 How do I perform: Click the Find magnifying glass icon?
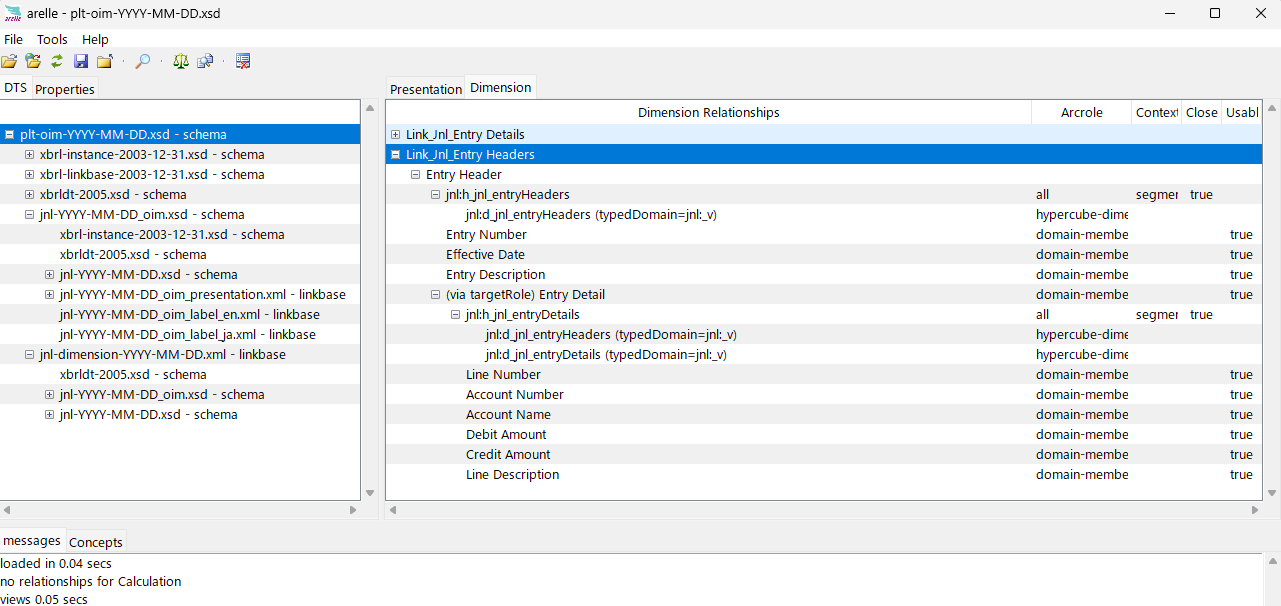[x=143, y=61]
